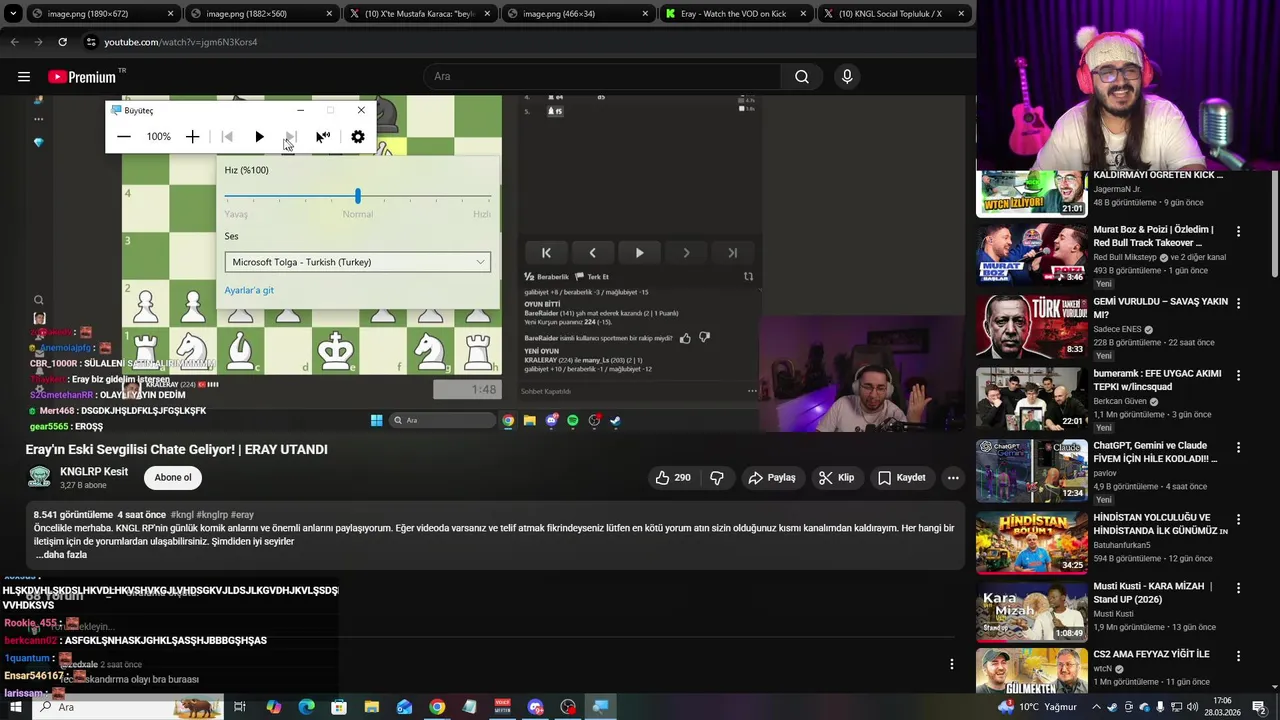Open the Windows Start menu
The height and width of the screenshot is (720, 1280).
[15, 707]
